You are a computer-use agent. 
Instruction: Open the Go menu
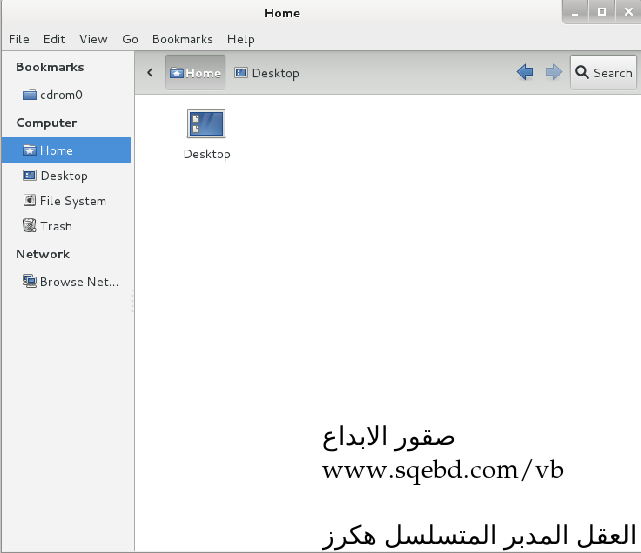point(130,39)
